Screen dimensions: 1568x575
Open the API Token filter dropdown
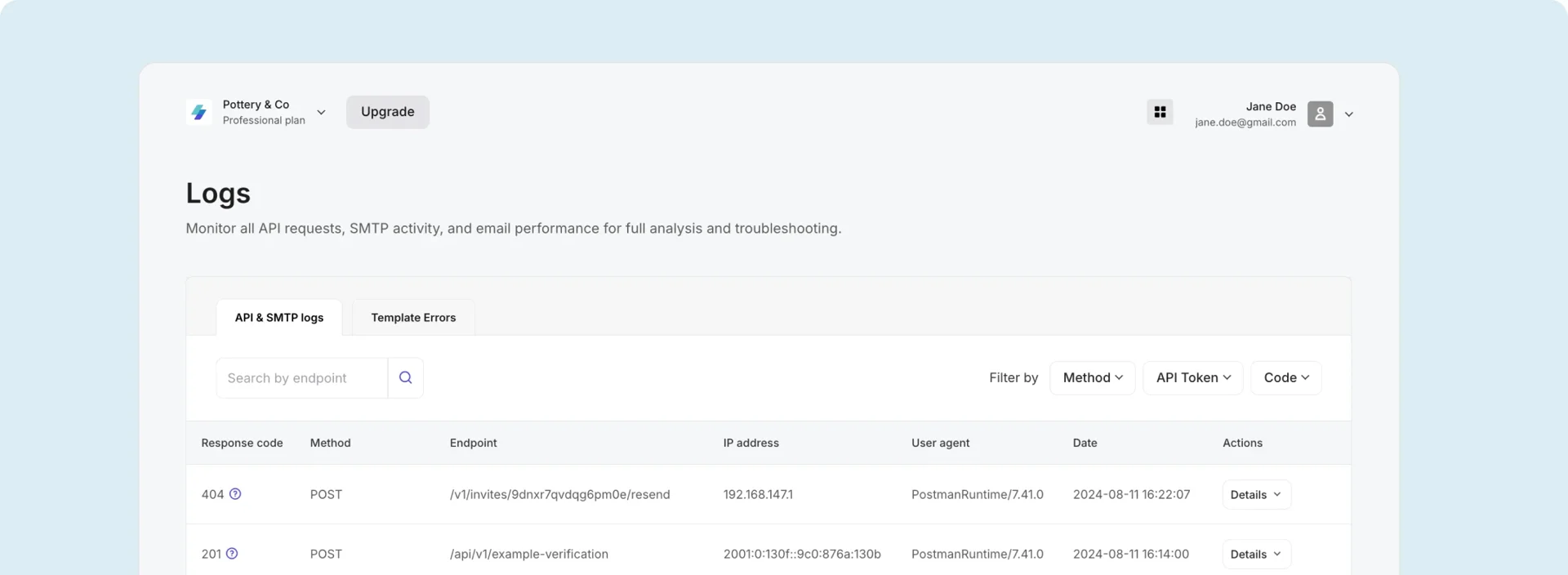pyautogui.click(x=1192, y=377)
